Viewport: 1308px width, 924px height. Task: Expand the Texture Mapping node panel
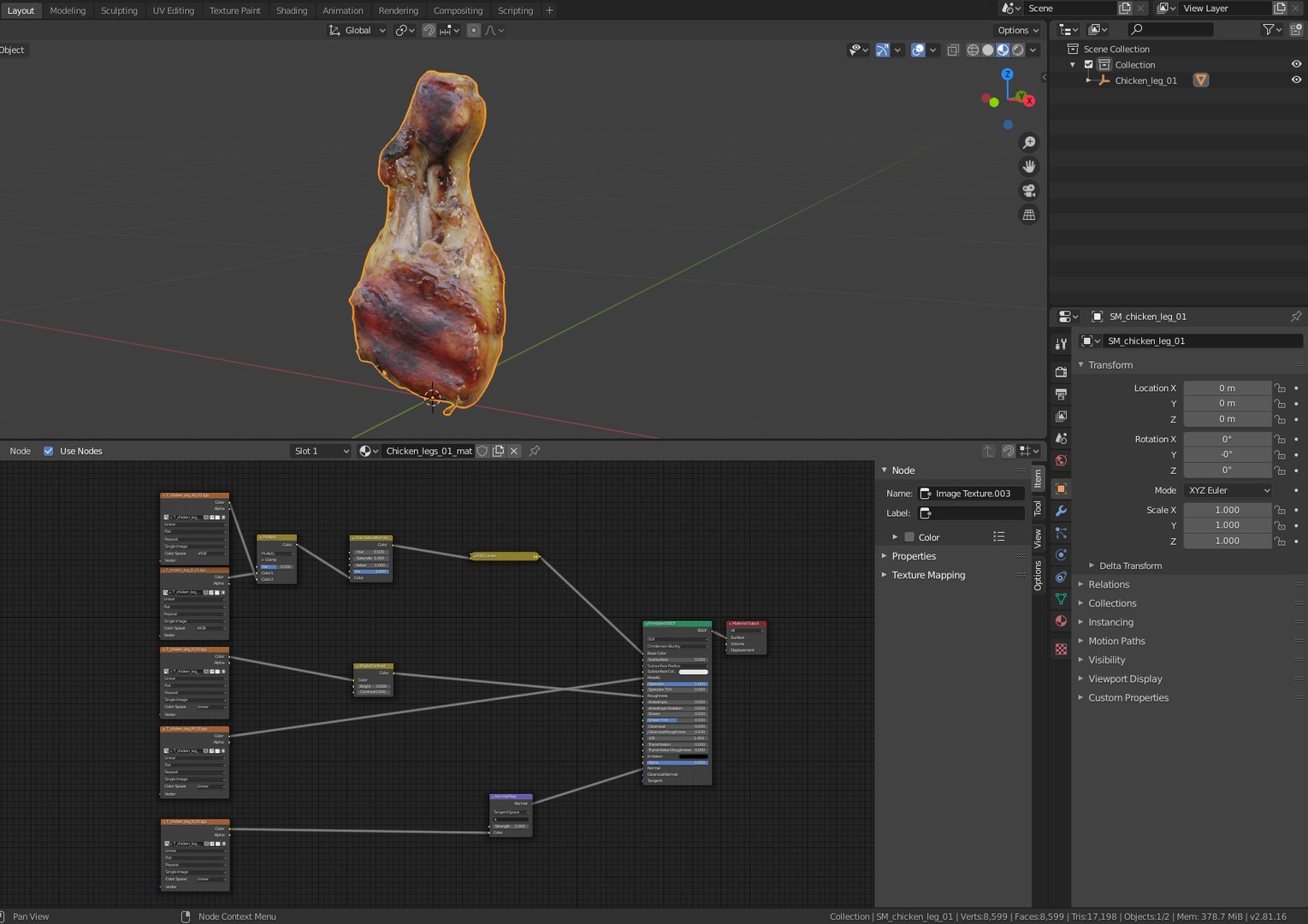pos(885,575)
